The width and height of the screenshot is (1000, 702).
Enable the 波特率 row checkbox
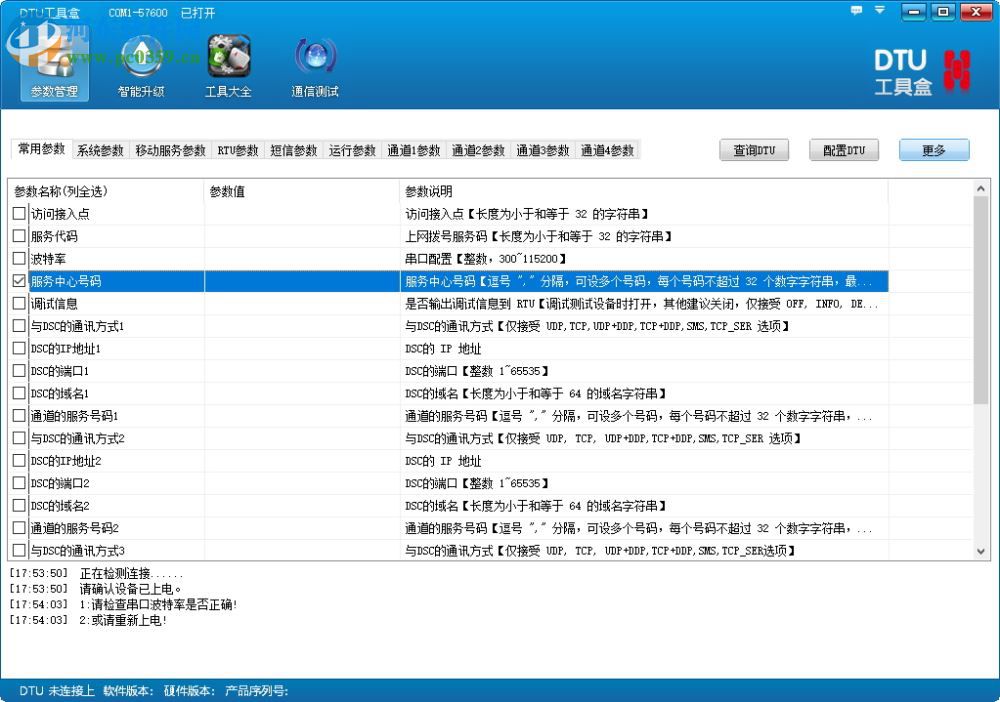pos(18,259)
